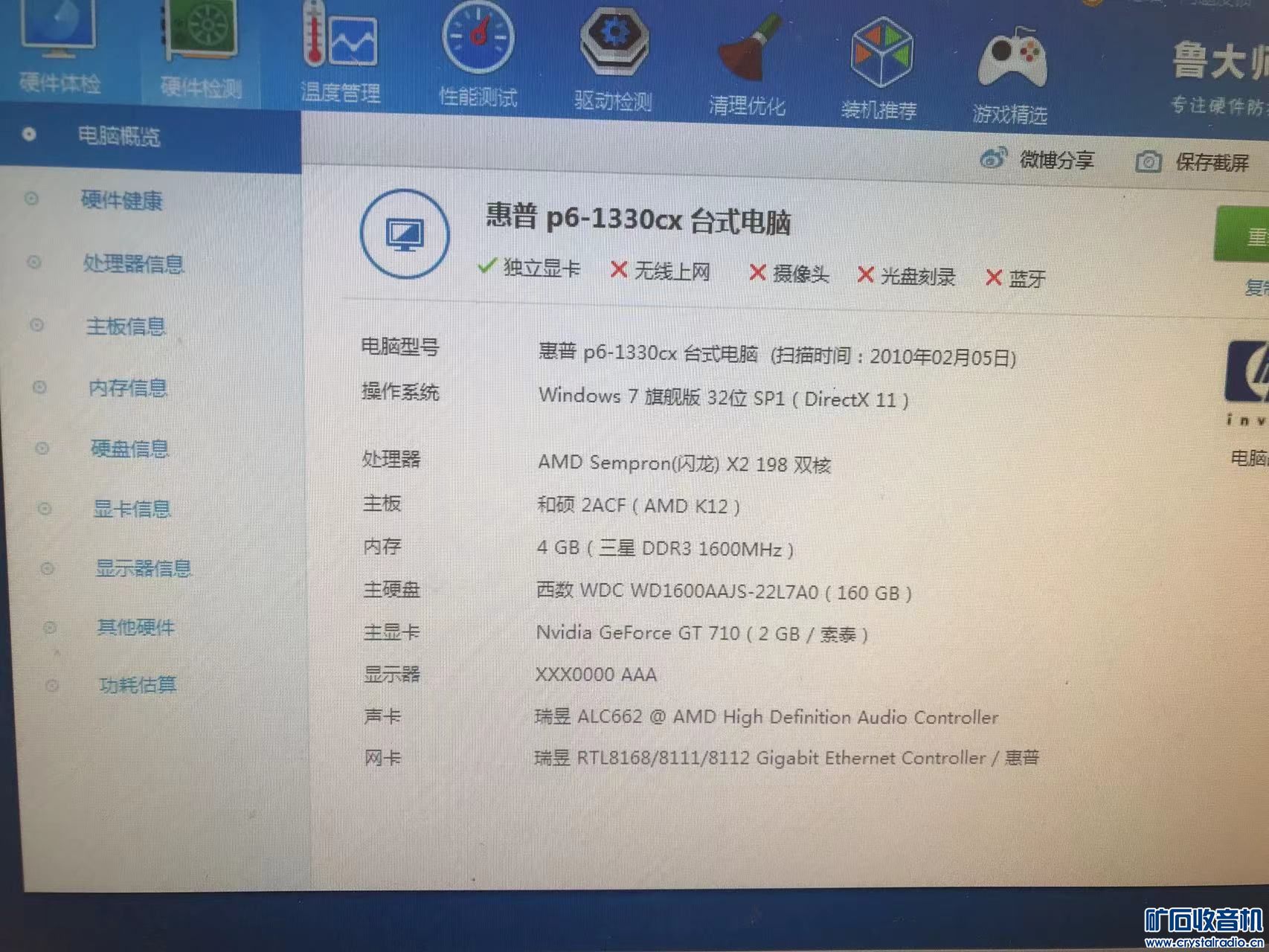Screen dimensions: 1269x952
Task: Select 内存信息 in the sidebar
Action: coord(128,388)
